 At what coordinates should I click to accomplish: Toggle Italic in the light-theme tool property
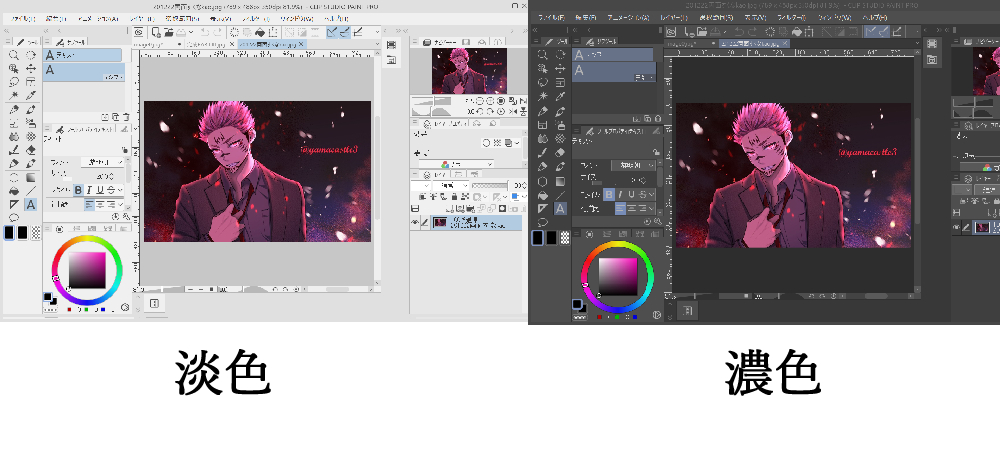[89, 190]
